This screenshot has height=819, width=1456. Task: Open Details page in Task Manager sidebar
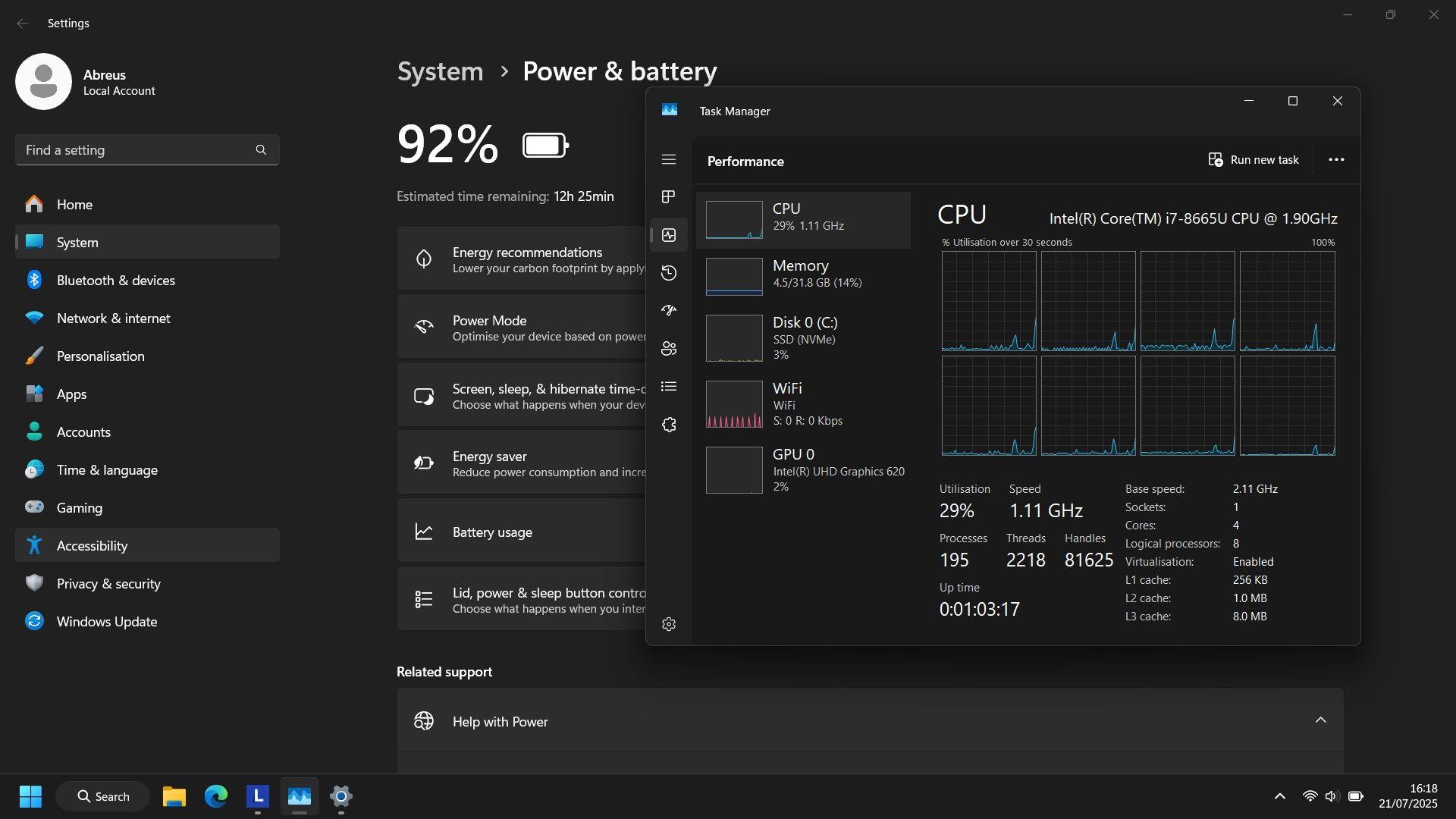click(668, 386)
